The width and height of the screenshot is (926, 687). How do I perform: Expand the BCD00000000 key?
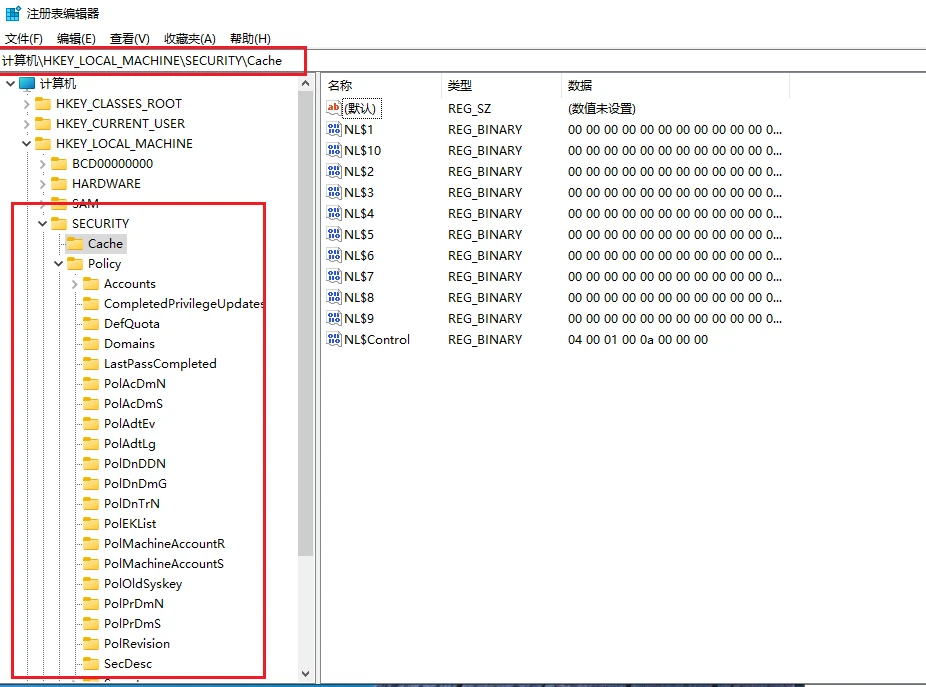click(43, 164)
